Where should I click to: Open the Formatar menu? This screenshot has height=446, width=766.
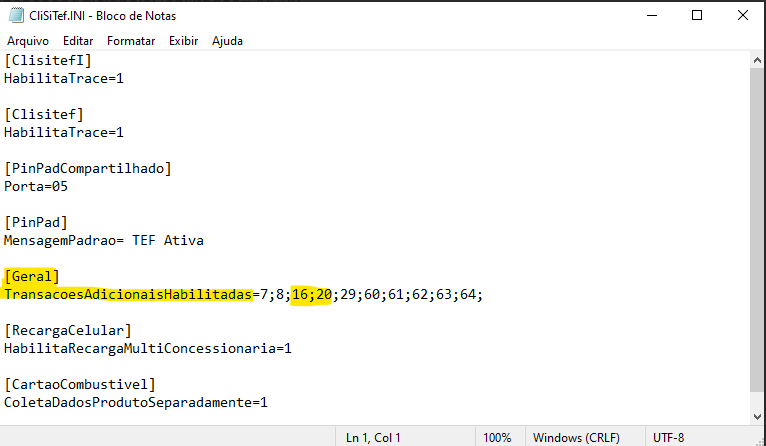131,41
